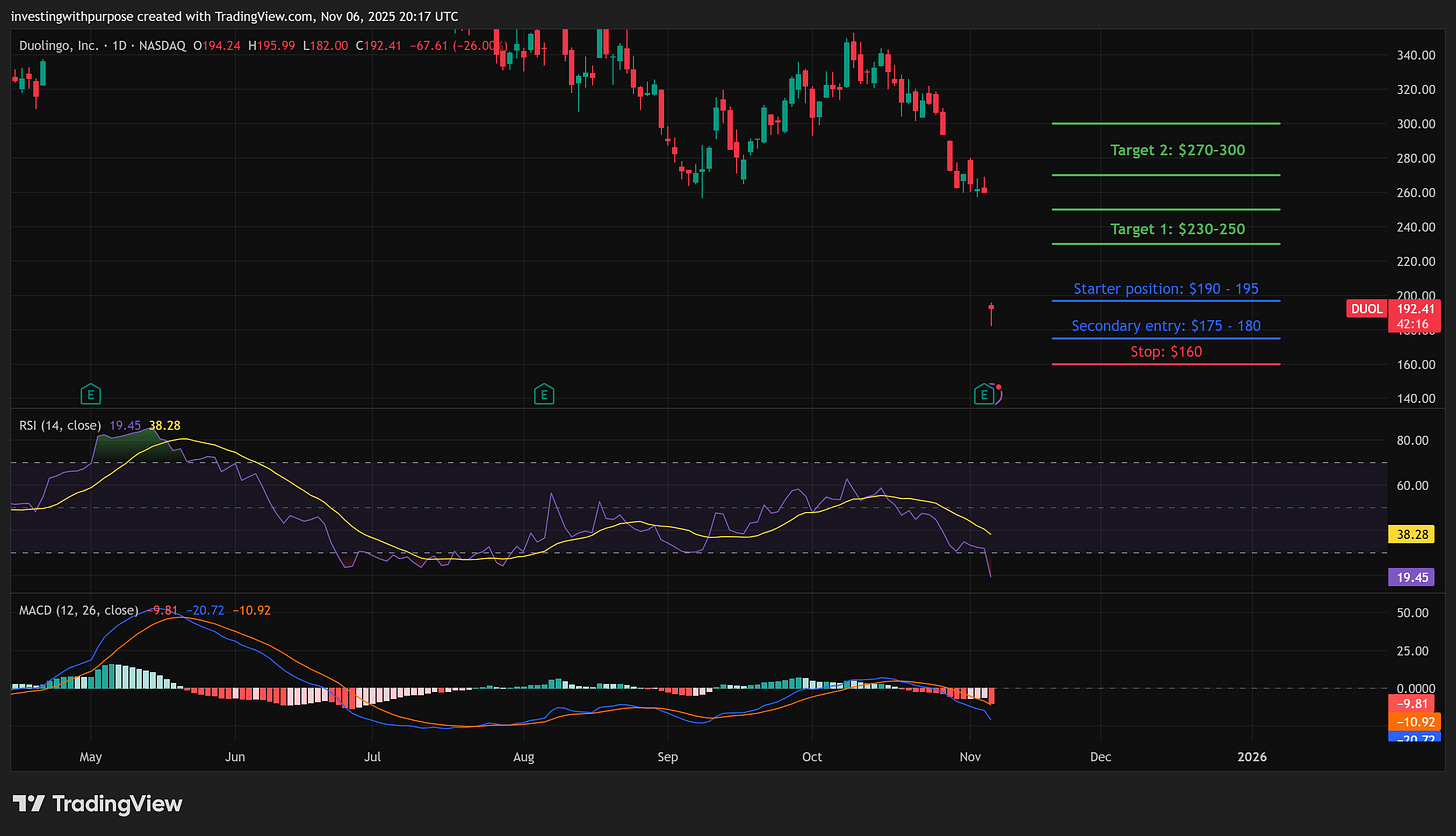This screenshot has width=1456, height=836.
Task: Click the low value L182.00
Action: pyautogui.click(x=324, y=46)
